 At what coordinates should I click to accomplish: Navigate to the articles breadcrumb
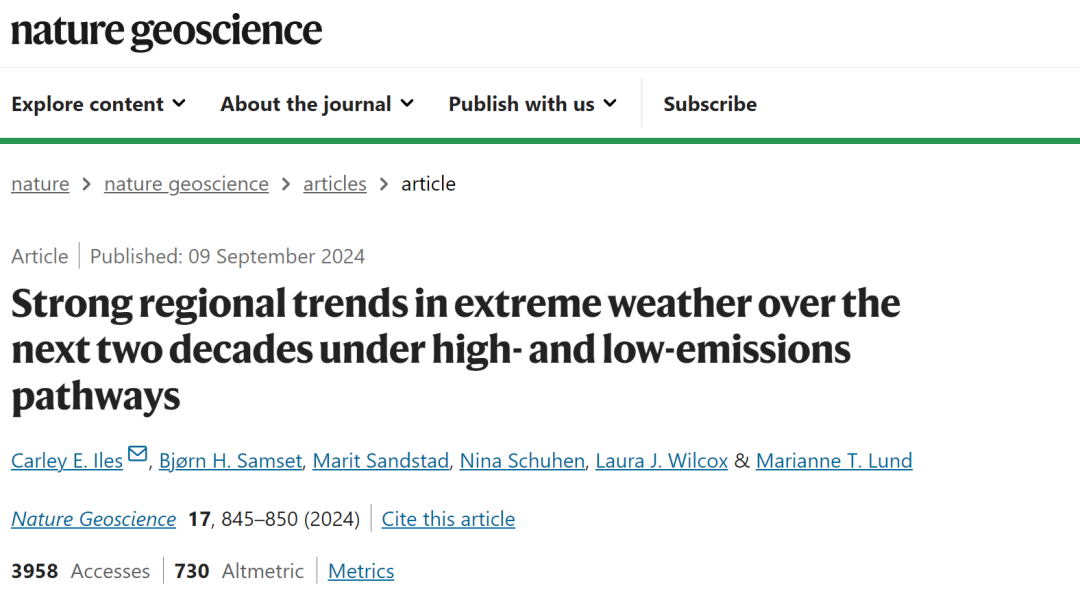click(335, 184)
